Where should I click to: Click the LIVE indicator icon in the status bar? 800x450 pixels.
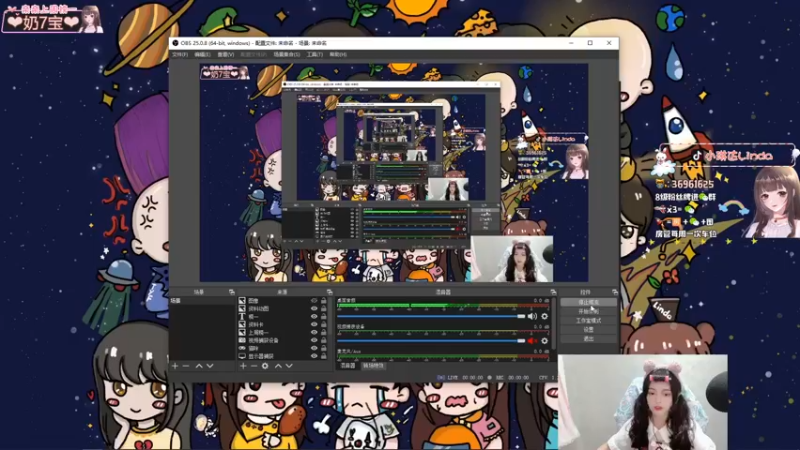(441, 378)
